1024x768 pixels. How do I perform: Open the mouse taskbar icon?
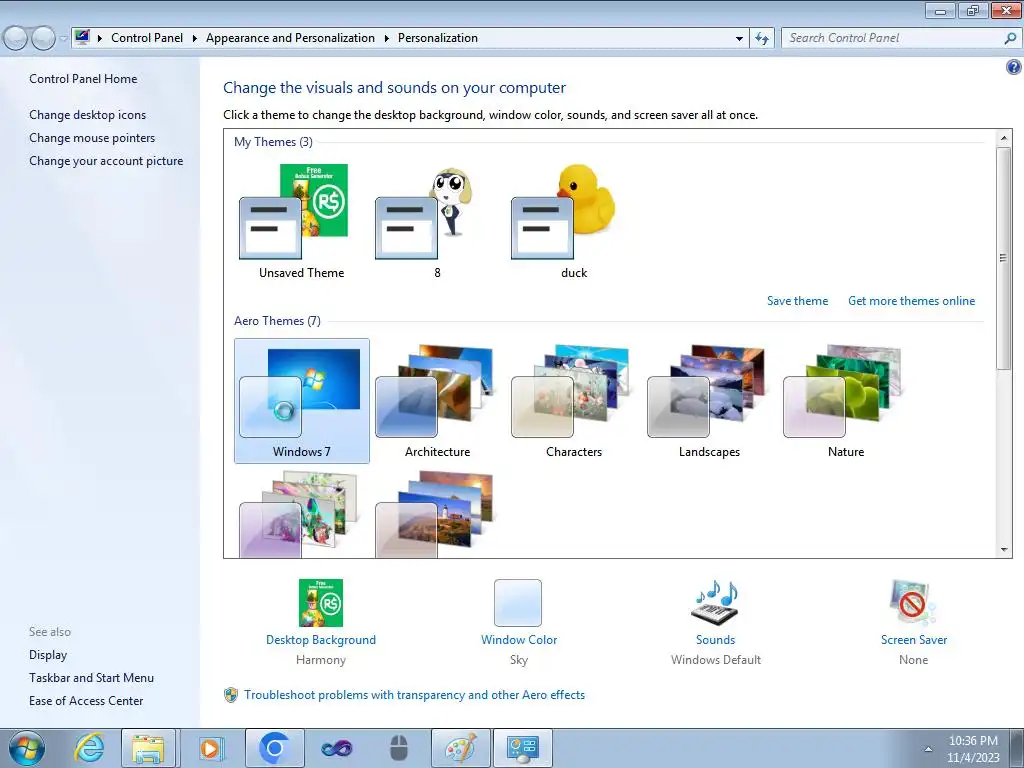click(398, 748)
